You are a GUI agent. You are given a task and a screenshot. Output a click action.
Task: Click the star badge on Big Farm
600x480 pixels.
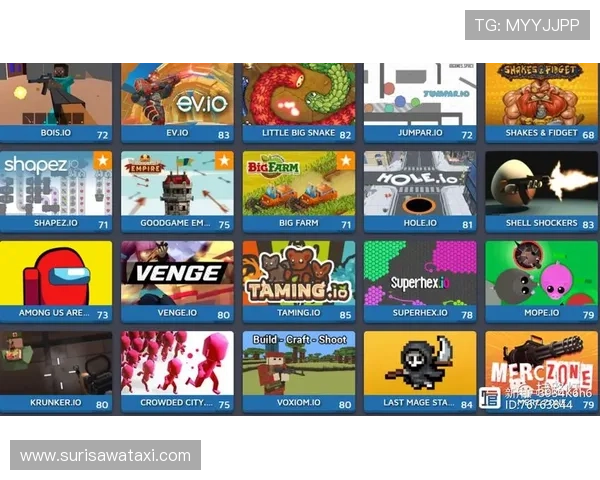[345, 160]
